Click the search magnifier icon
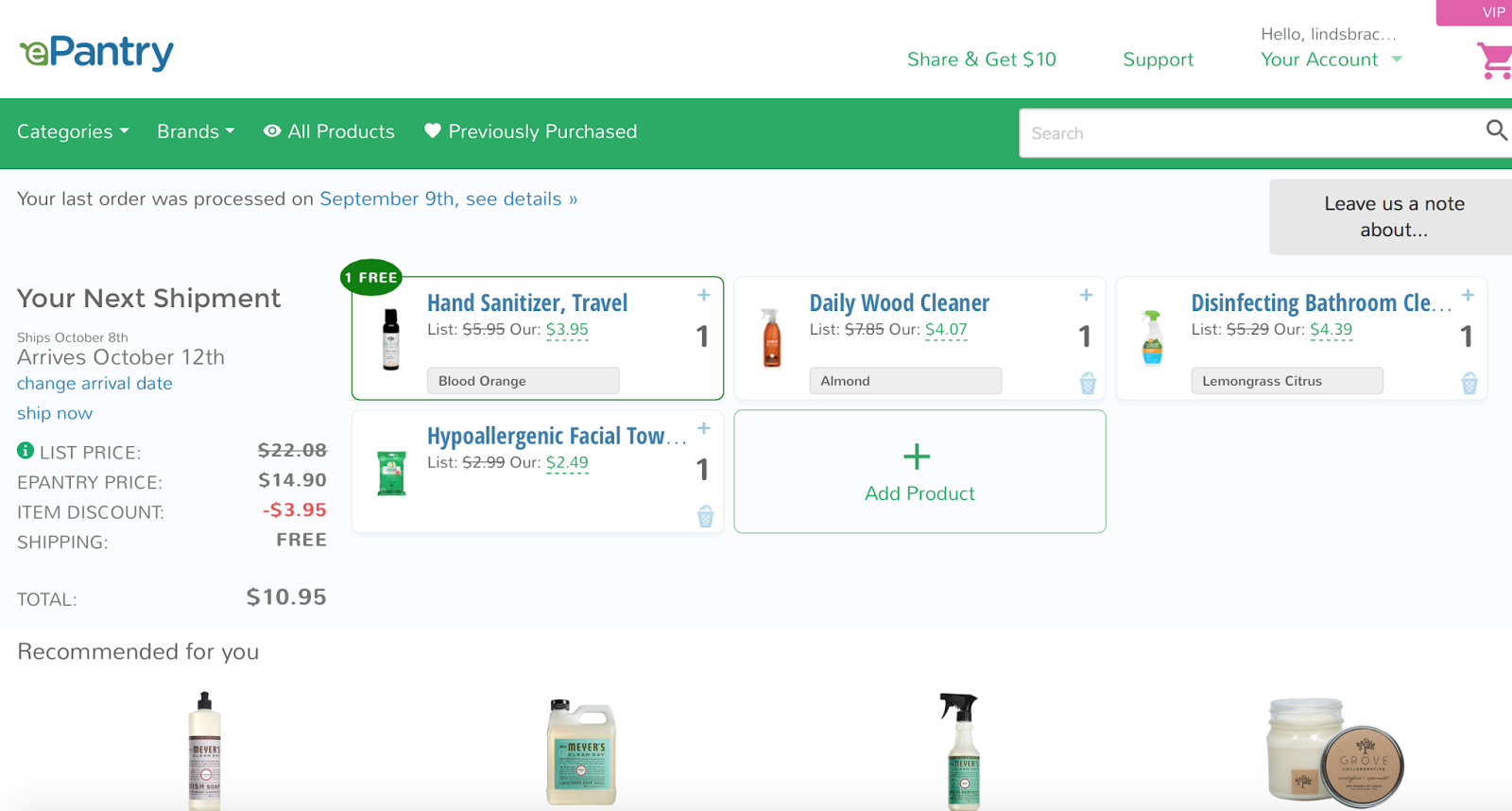Viewport: 1512px width, 811px height. click(1496, 130)
